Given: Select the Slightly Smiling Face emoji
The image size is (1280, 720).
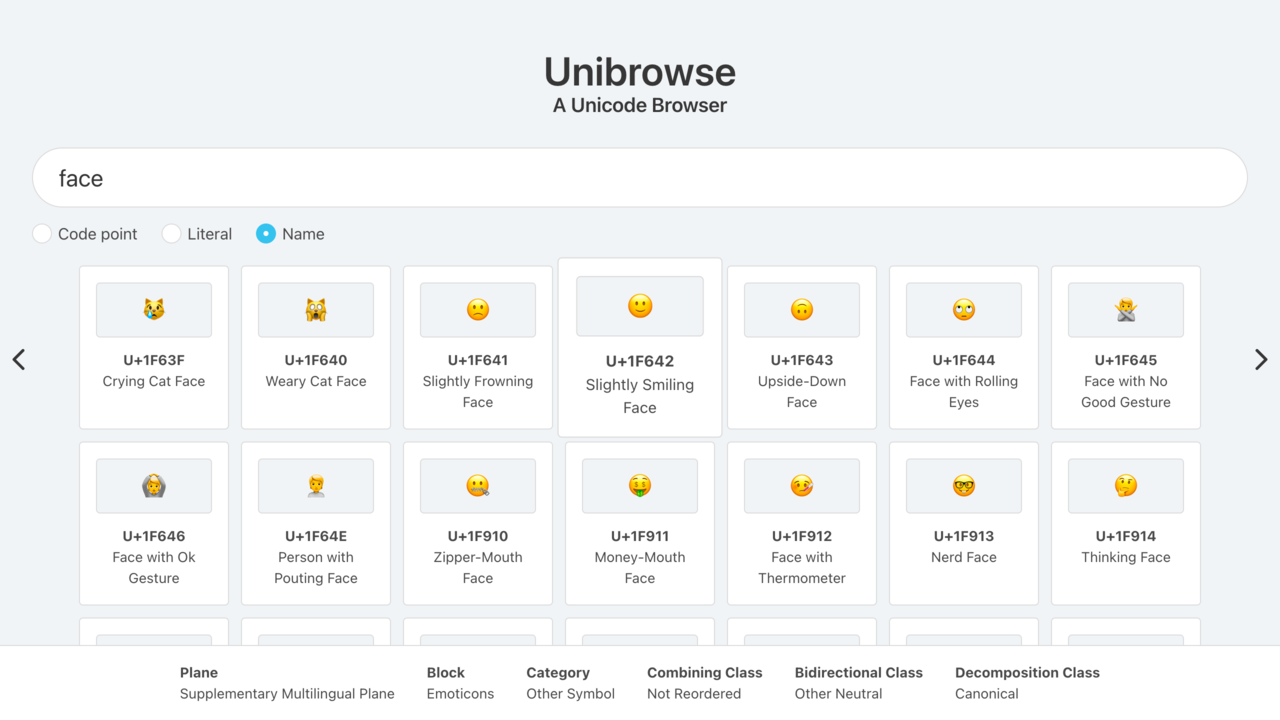Looking at the screenshot, I should click(x=640, y=306).
